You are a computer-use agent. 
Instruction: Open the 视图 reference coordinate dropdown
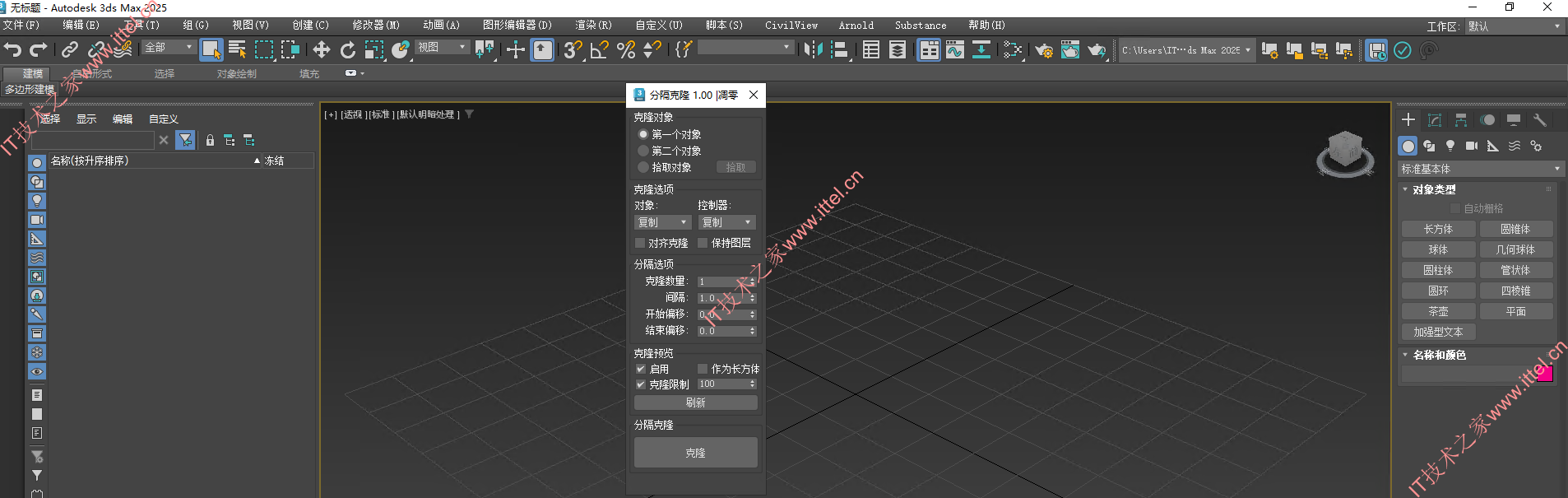442,48
